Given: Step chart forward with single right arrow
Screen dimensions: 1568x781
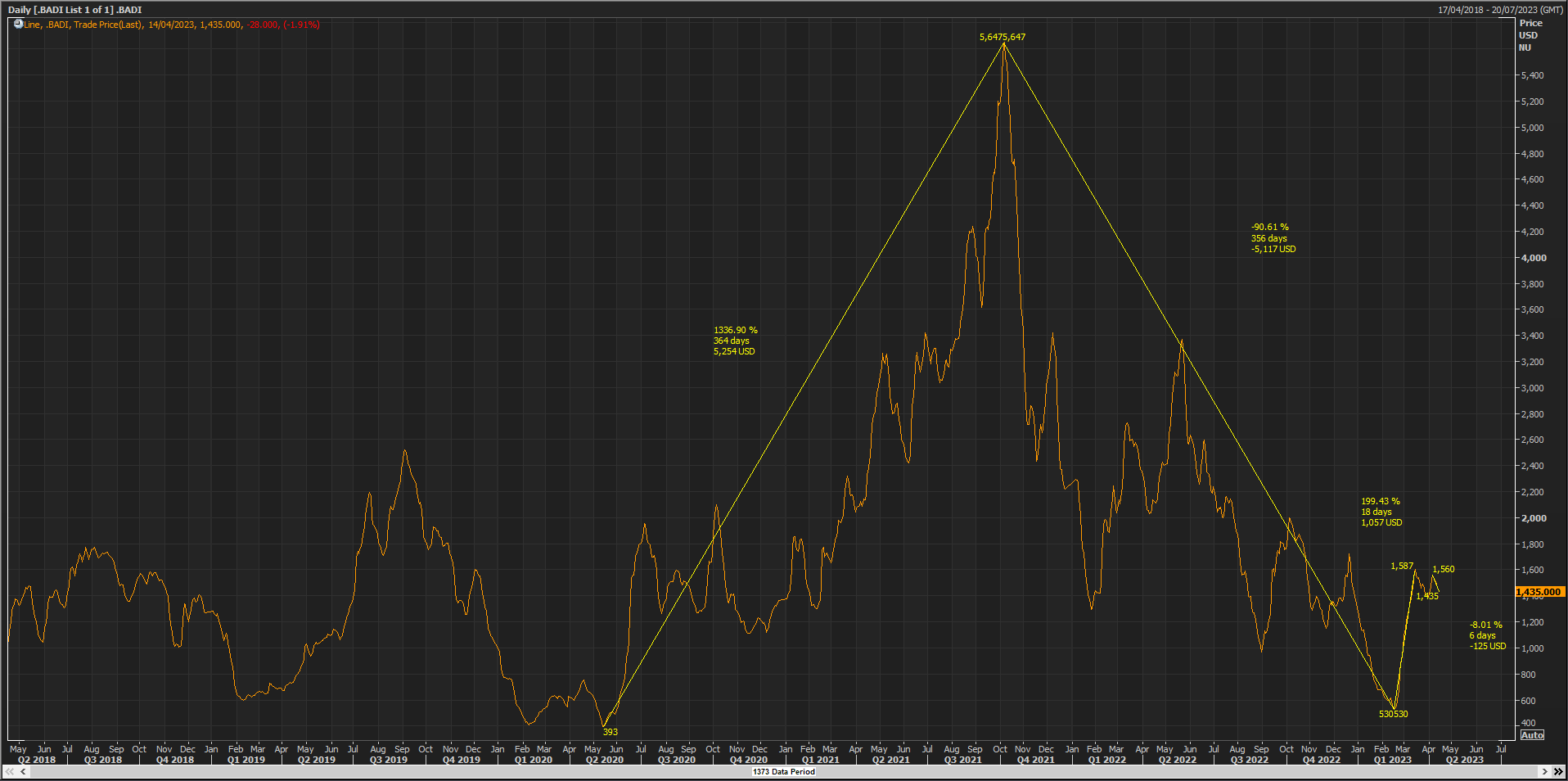Looking at the screenshot, I should pos(1544,771).
